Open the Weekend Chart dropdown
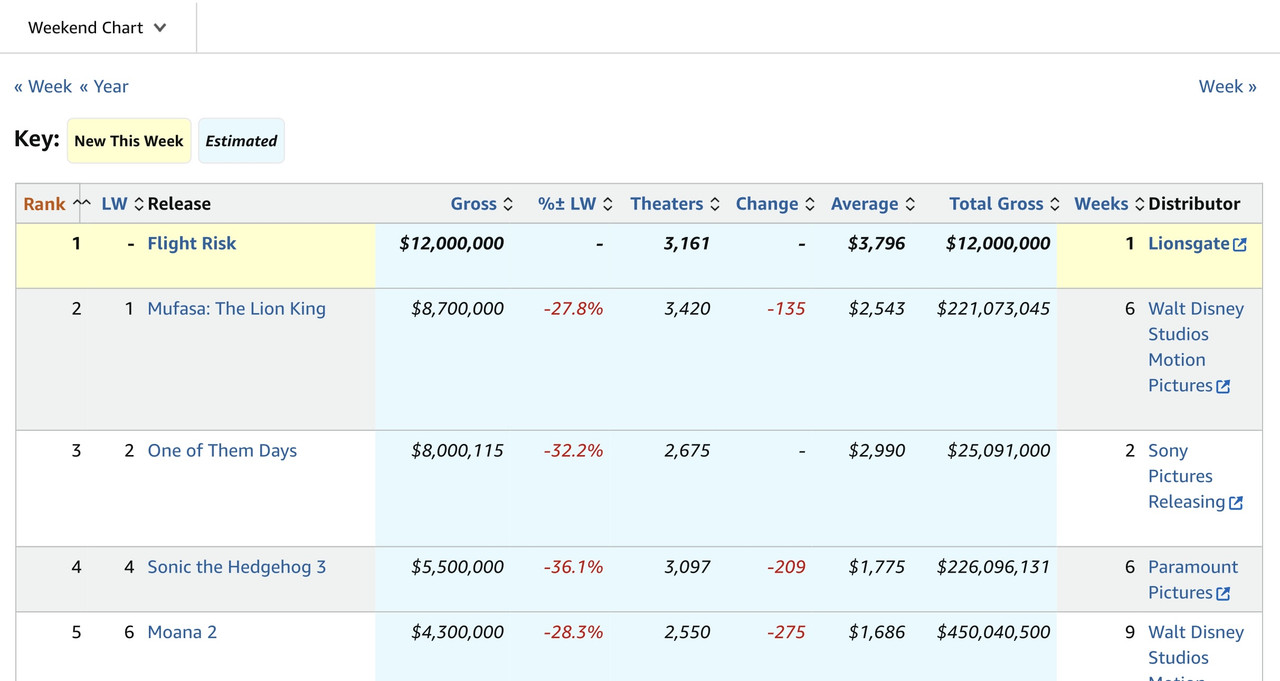 point(97,28)
